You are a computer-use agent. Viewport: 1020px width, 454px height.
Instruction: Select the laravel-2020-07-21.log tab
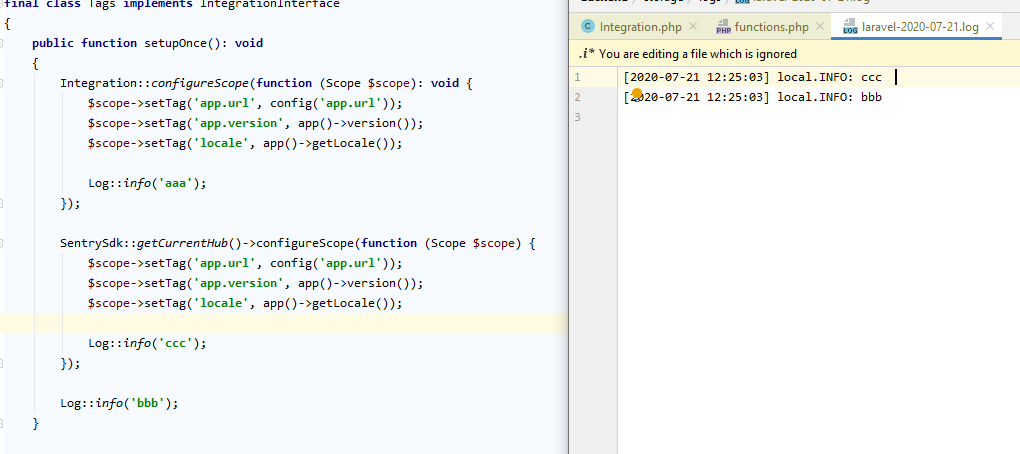920,27
